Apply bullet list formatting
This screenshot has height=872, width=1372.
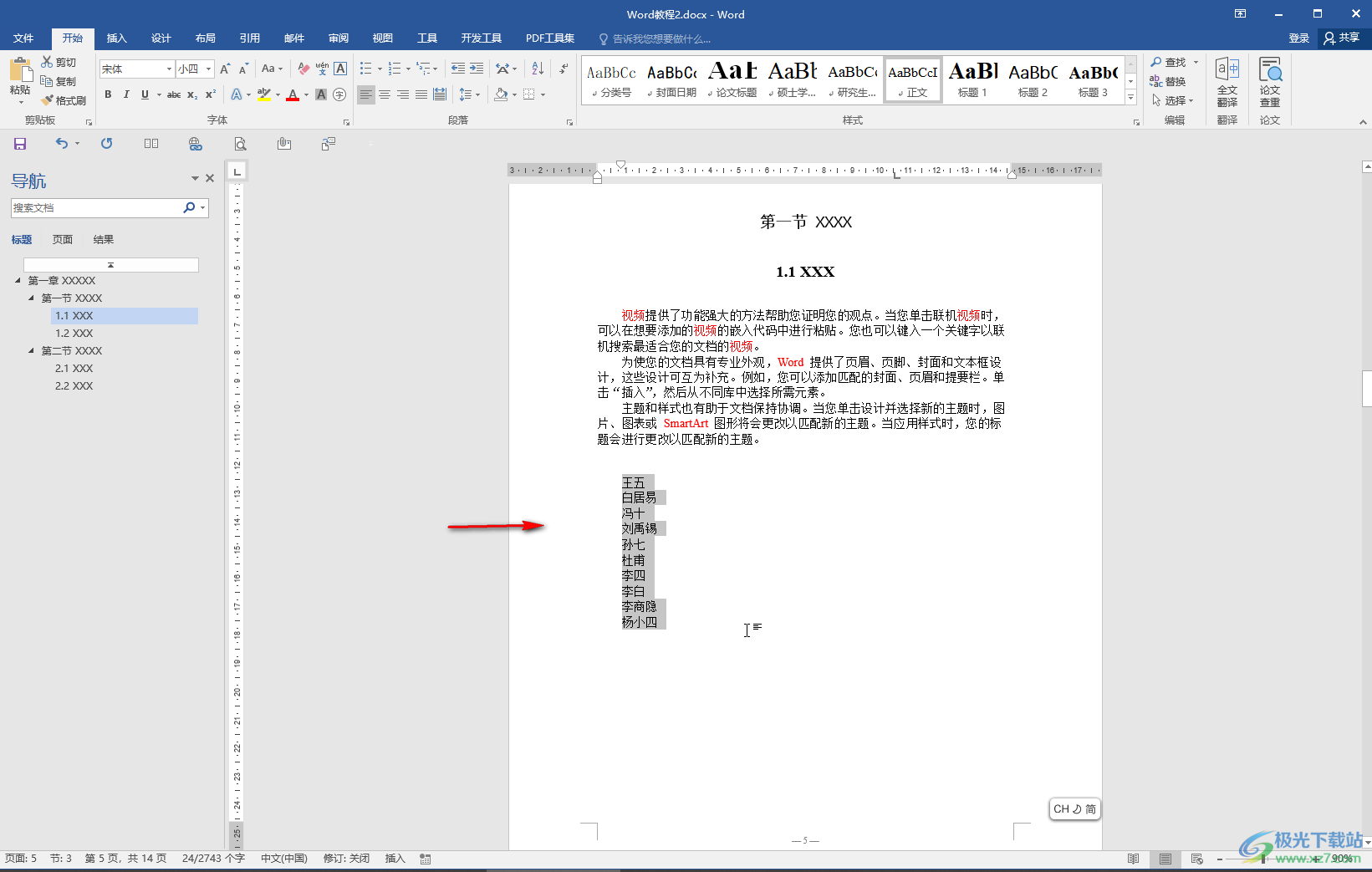point(366,69)
